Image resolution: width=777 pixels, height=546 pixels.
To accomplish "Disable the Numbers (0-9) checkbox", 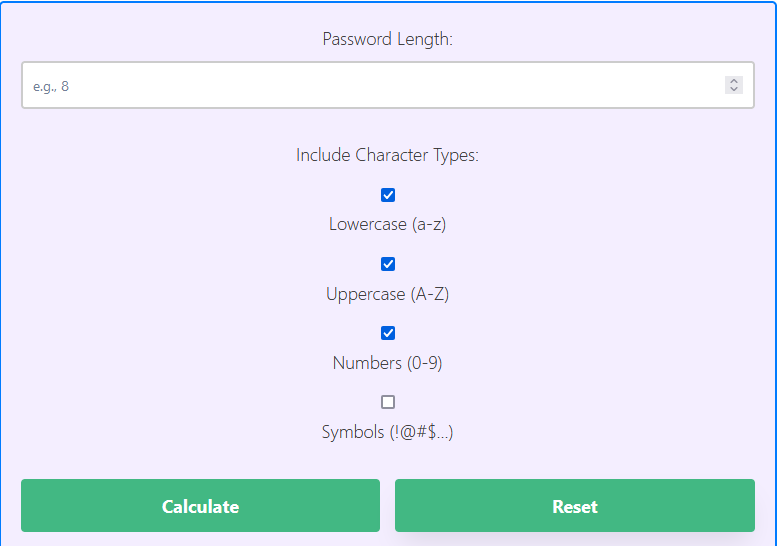I will pyautogui.click(x=388, y=333).
